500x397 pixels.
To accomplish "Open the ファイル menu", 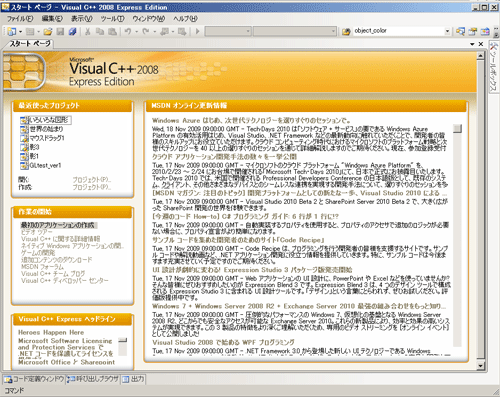I will [20, 19].
